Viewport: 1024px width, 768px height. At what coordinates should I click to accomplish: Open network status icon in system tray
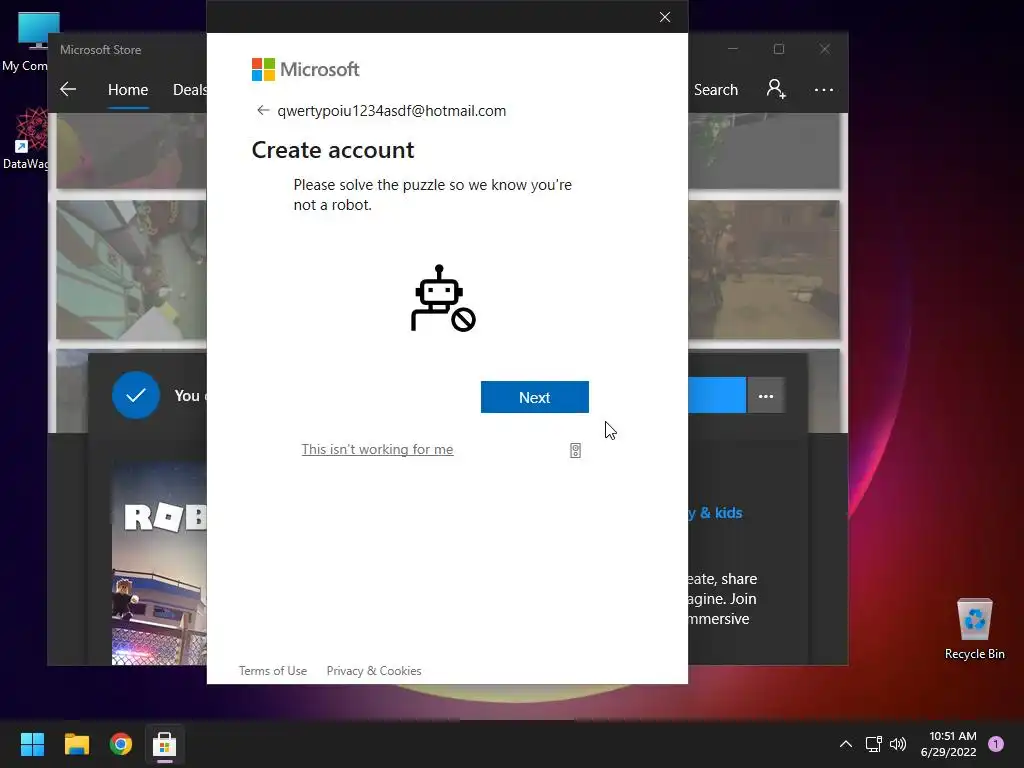[873, 744]
